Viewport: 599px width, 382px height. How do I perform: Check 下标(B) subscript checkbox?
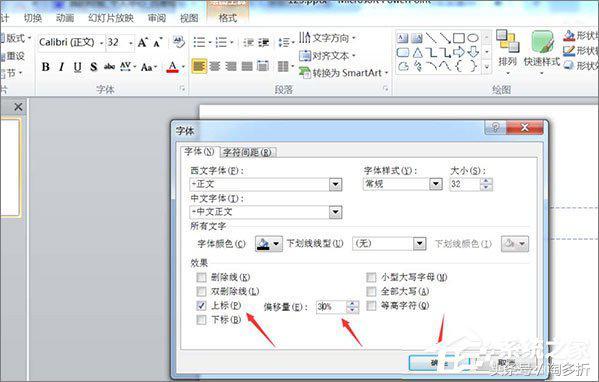pos(201,319)
